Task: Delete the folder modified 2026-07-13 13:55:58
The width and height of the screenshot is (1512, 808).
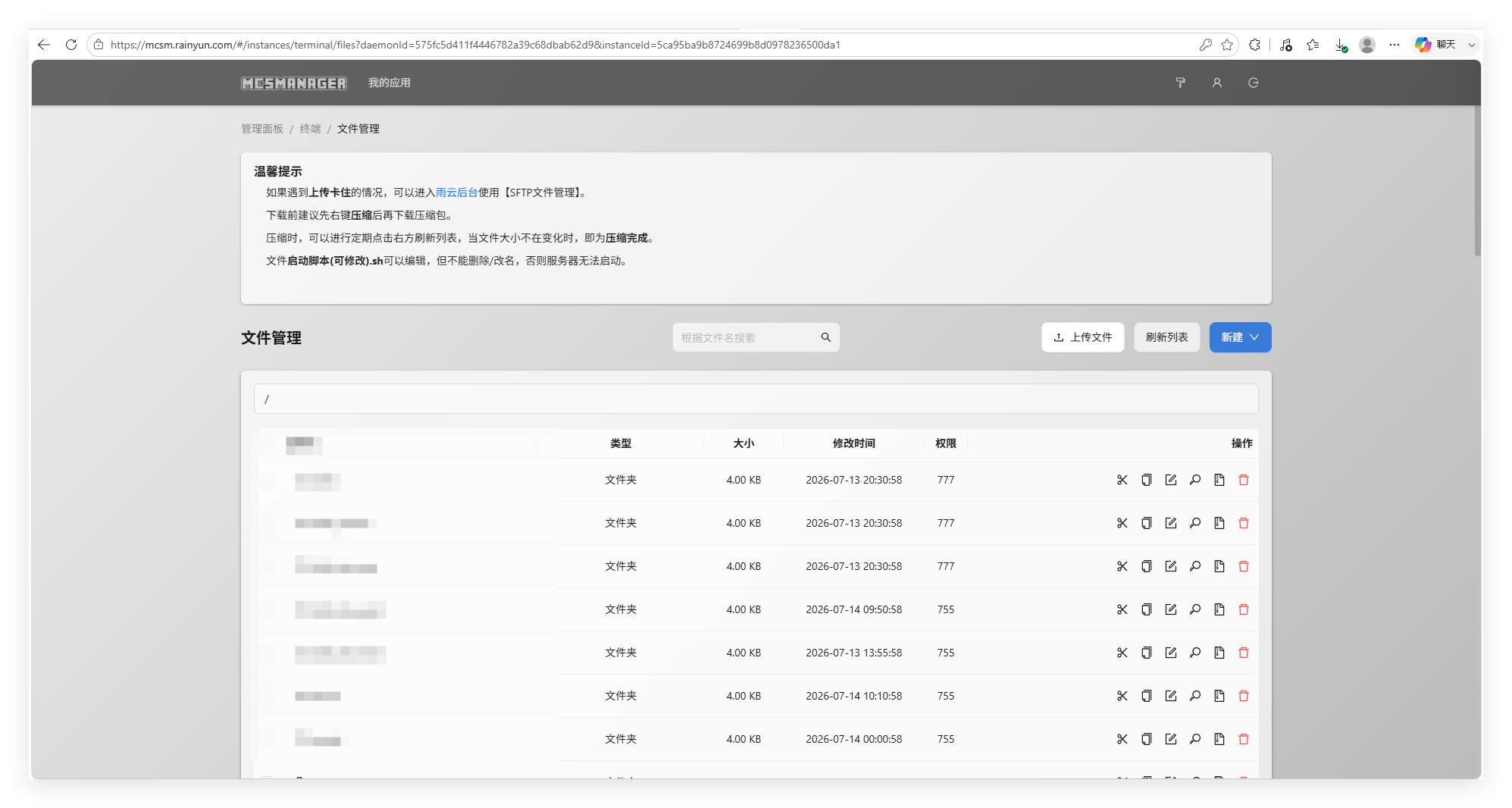Action: pos(1244,653)
